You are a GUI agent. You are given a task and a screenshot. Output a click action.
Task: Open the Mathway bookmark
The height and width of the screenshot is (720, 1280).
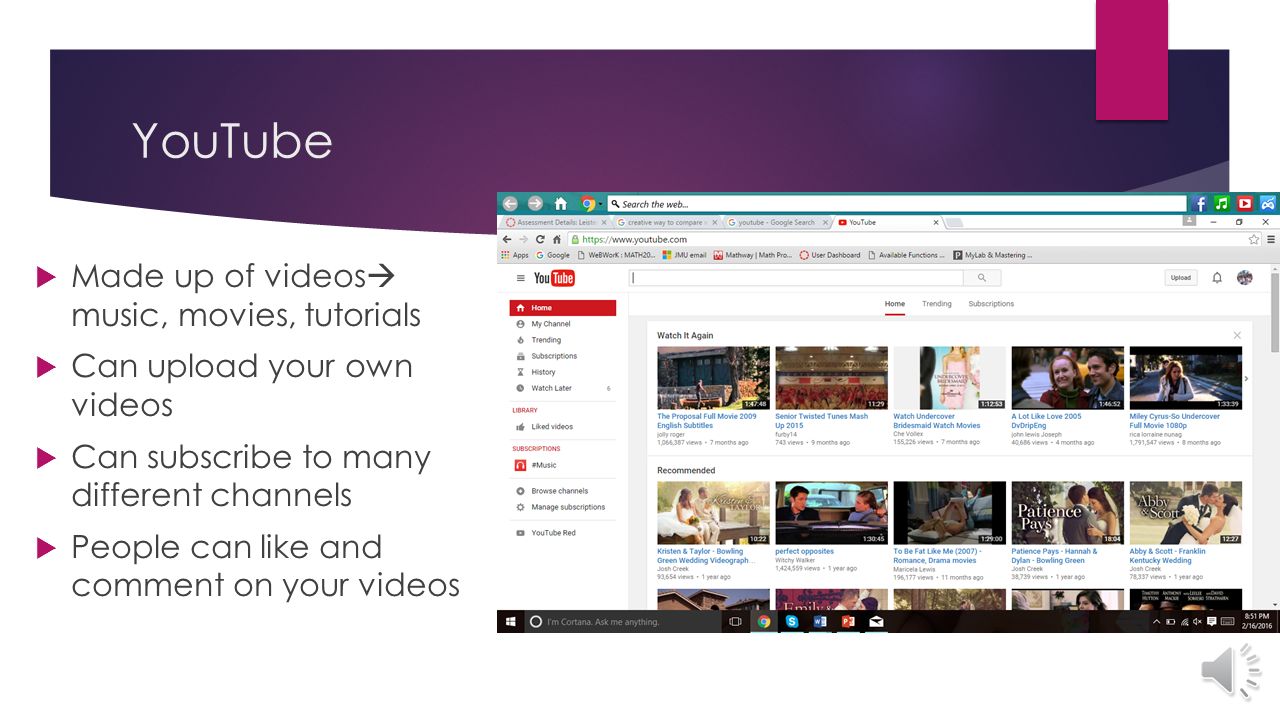tap(752, 255)
